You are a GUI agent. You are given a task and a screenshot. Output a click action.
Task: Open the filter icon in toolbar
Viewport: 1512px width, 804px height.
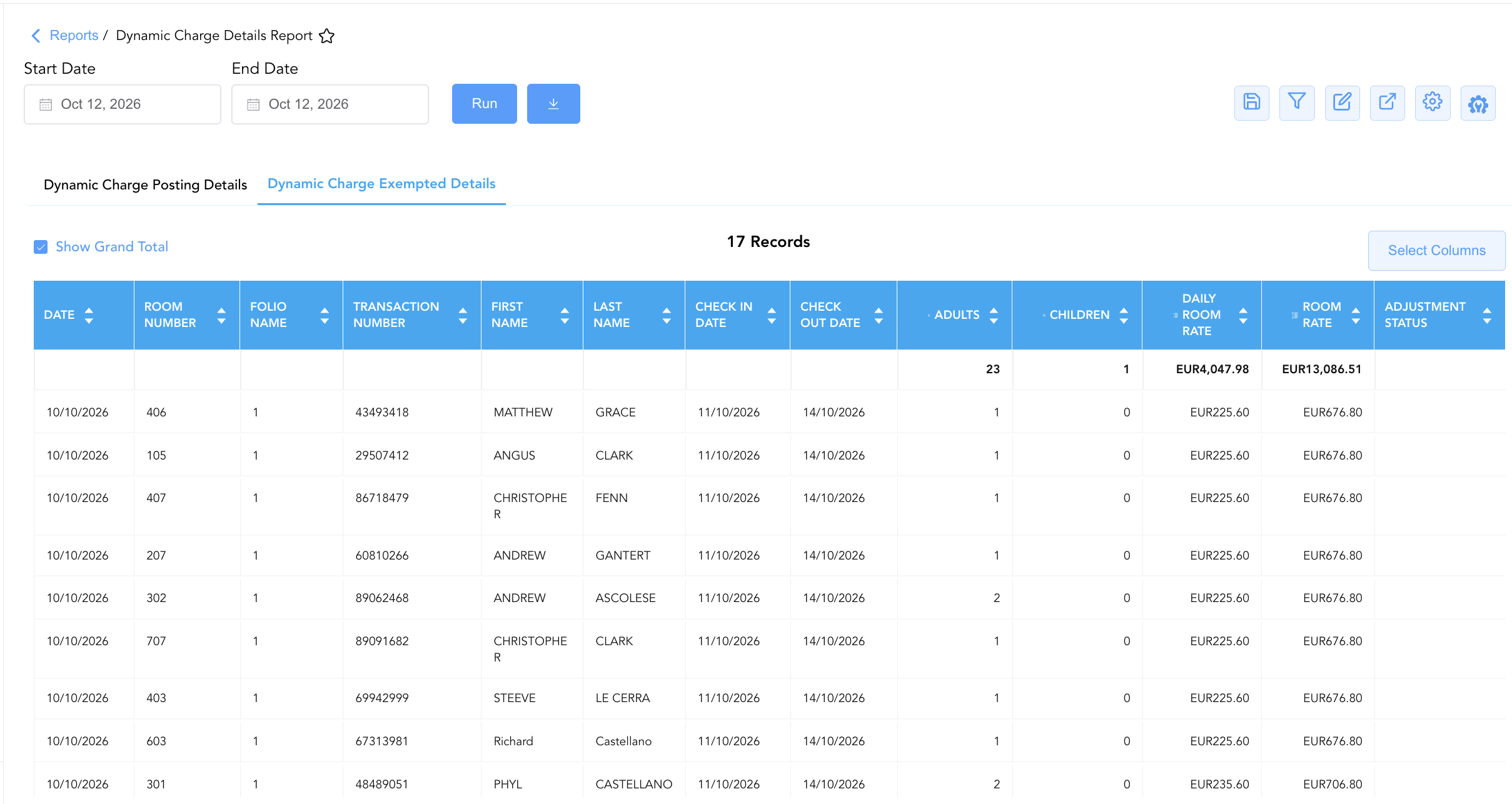(x=1297, y=103)
